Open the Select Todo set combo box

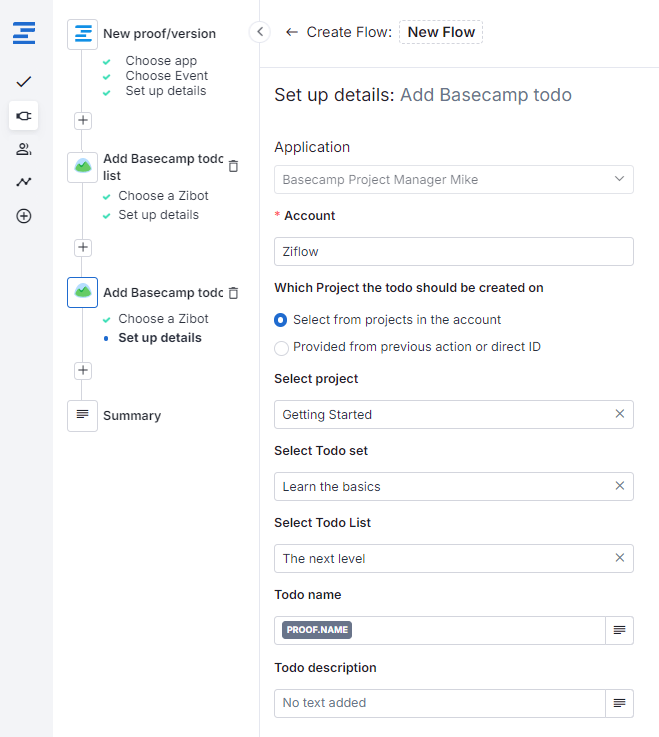pos(440,487)
